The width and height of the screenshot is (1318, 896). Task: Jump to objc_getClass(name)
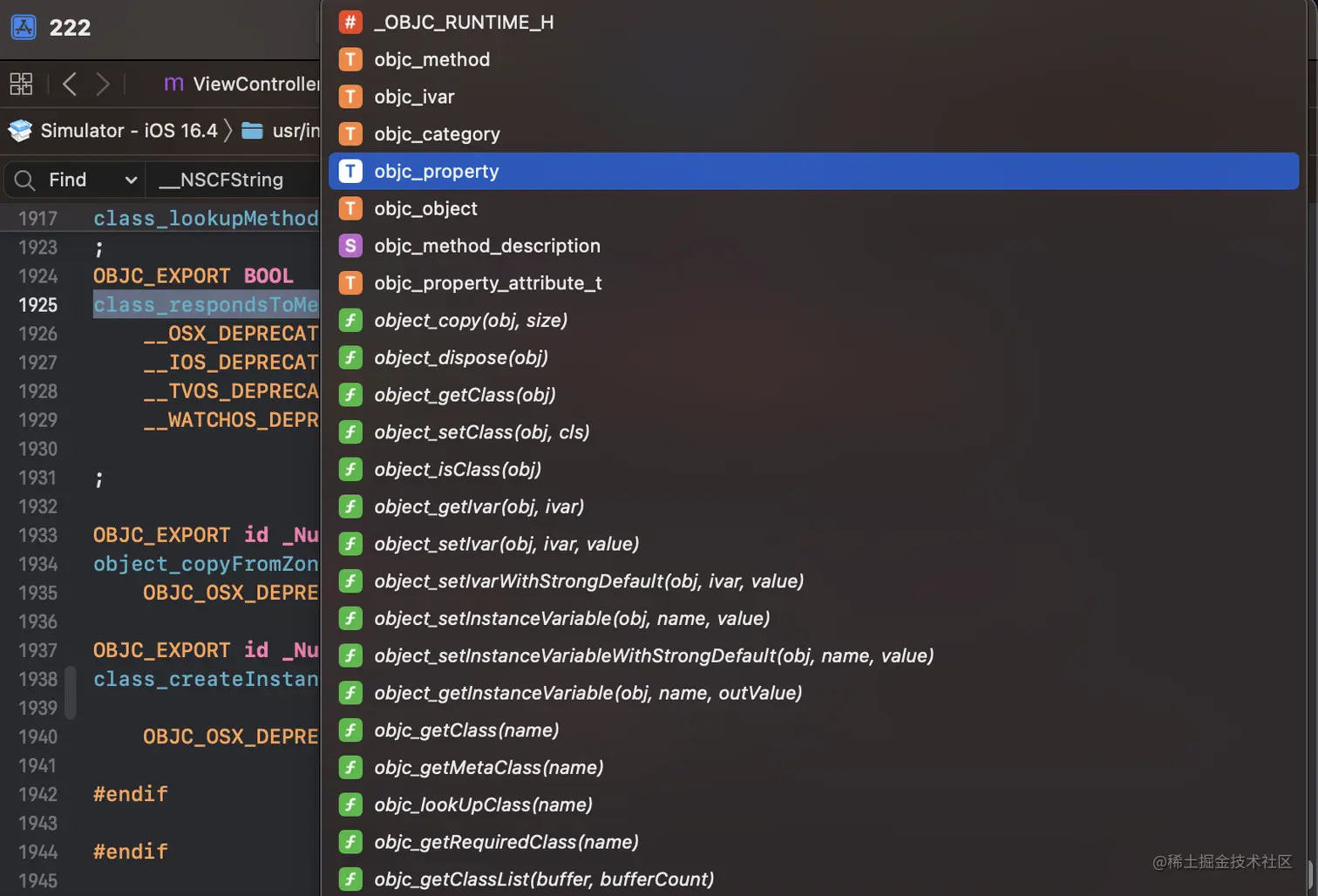click(813, 730)
